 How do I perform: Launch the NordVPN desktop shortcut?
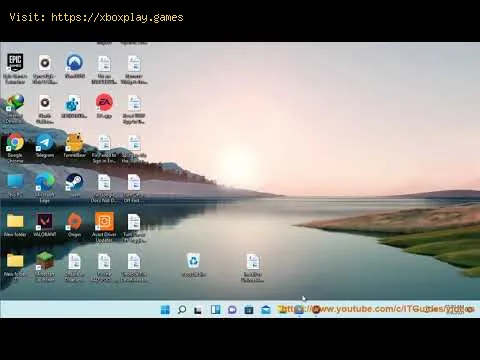(x=74, y=62)
